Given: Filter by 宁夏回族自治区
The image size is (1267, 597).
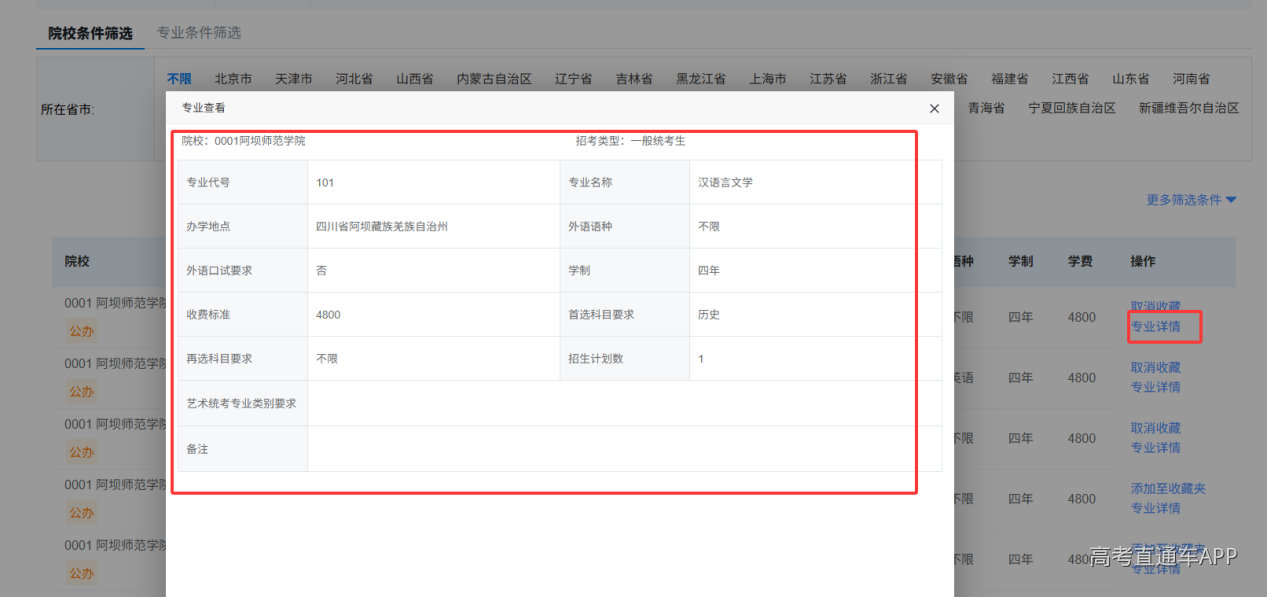Looking at the screenshot, I should tap(1072, 108).
